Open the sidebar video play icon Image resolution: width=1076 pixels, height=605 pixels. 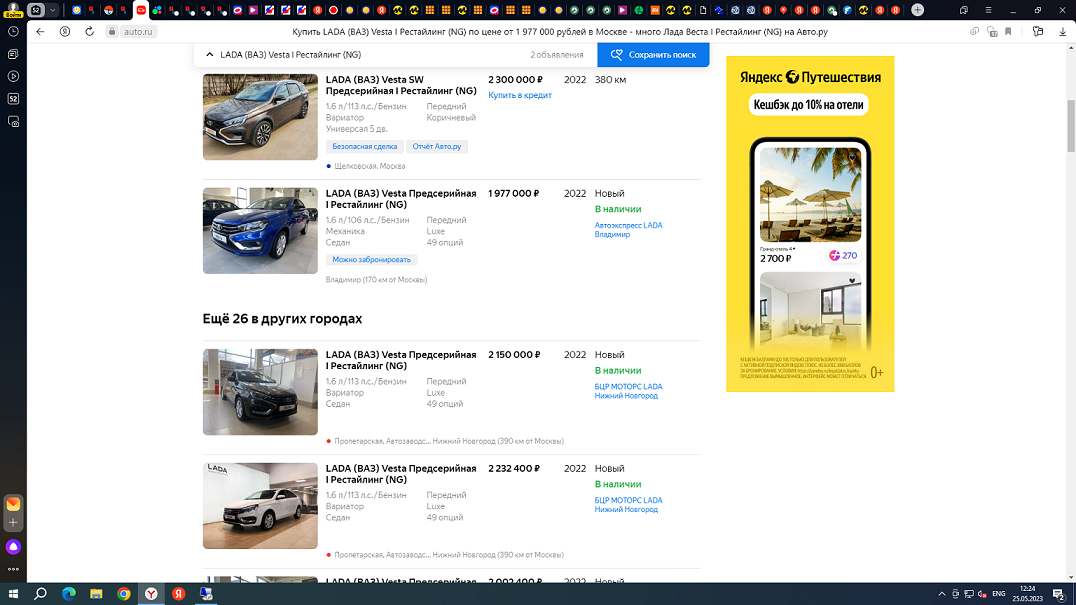point(13,76)
